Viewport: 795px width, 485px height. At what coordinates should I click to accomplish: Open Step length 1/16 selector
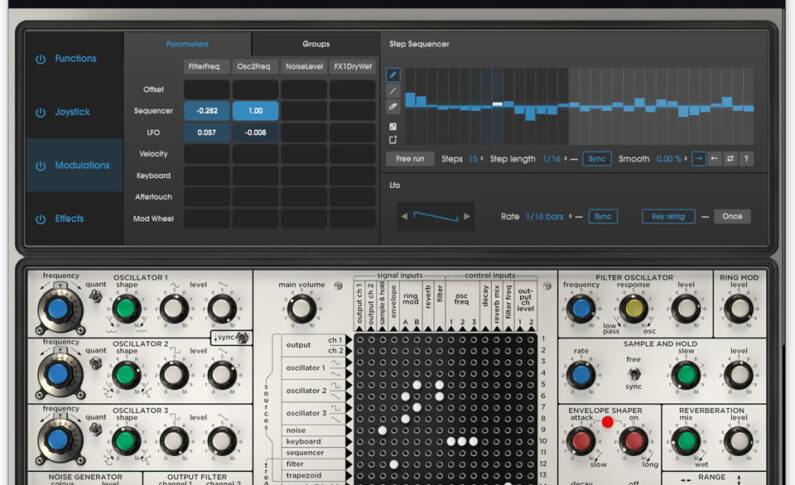pos(555,159)
